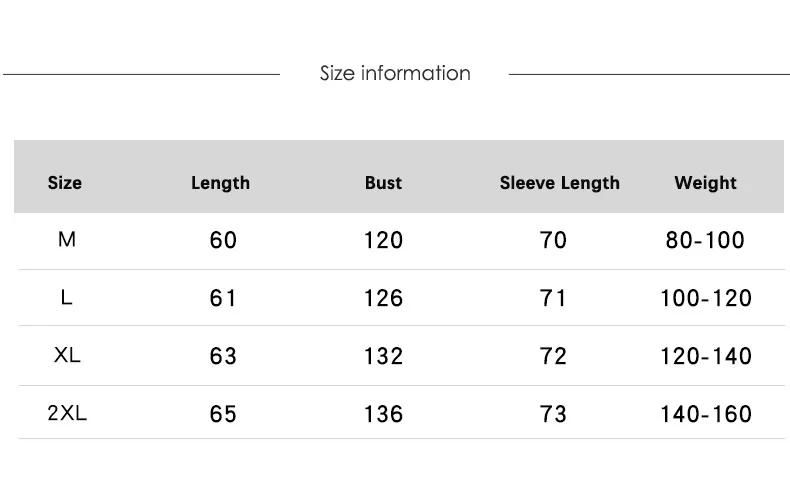Select the 2XL size row label
This screenshot has width=790, height=484.
(67, 413)
